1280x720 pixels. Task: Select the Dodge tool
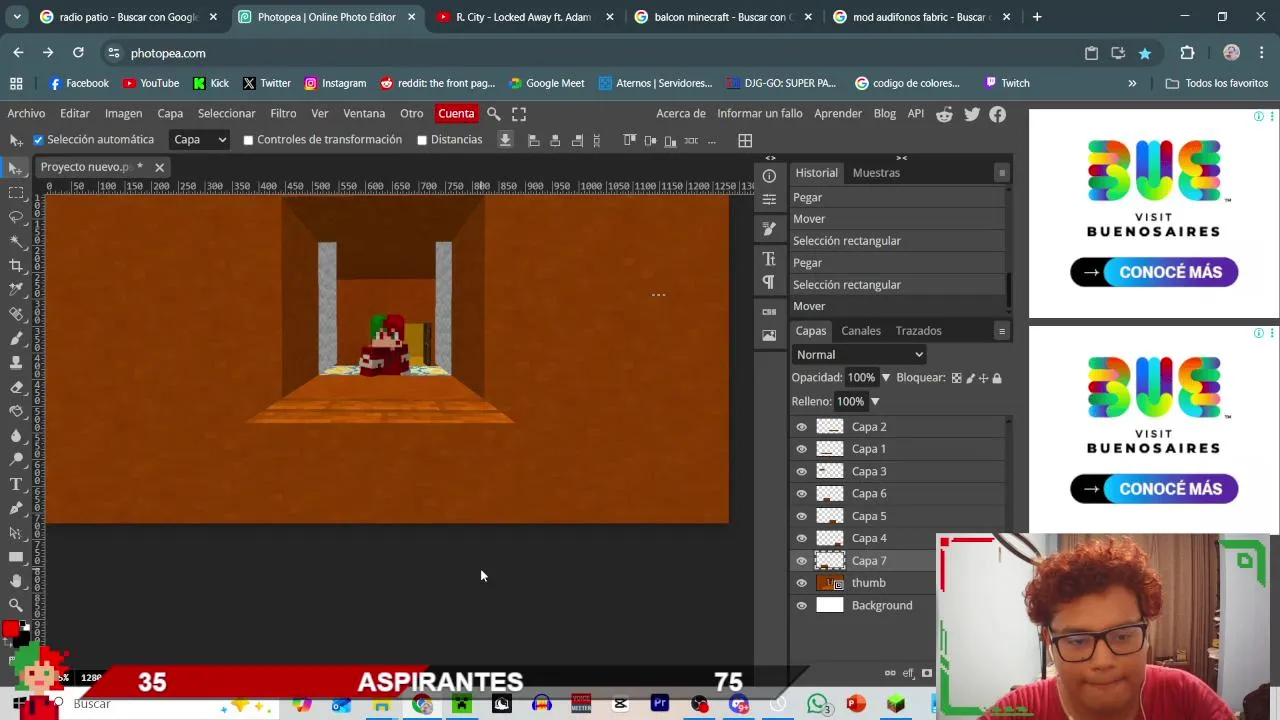tap(16, 460)
